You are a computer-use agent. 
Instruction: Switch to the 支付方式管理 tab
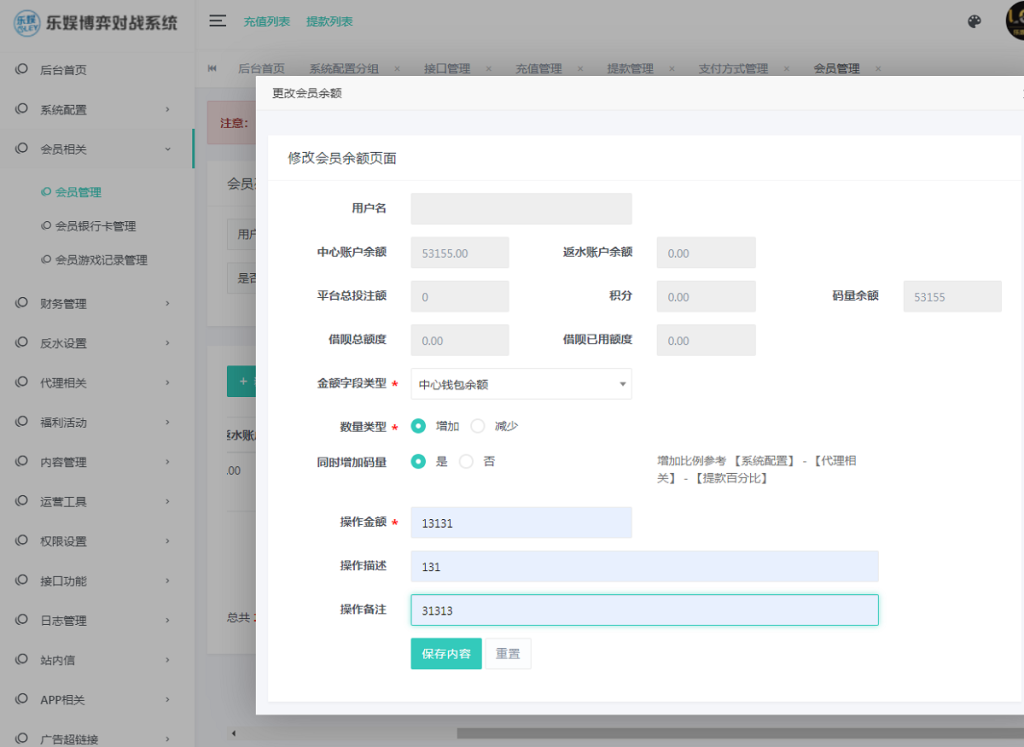tap(733, 69)
